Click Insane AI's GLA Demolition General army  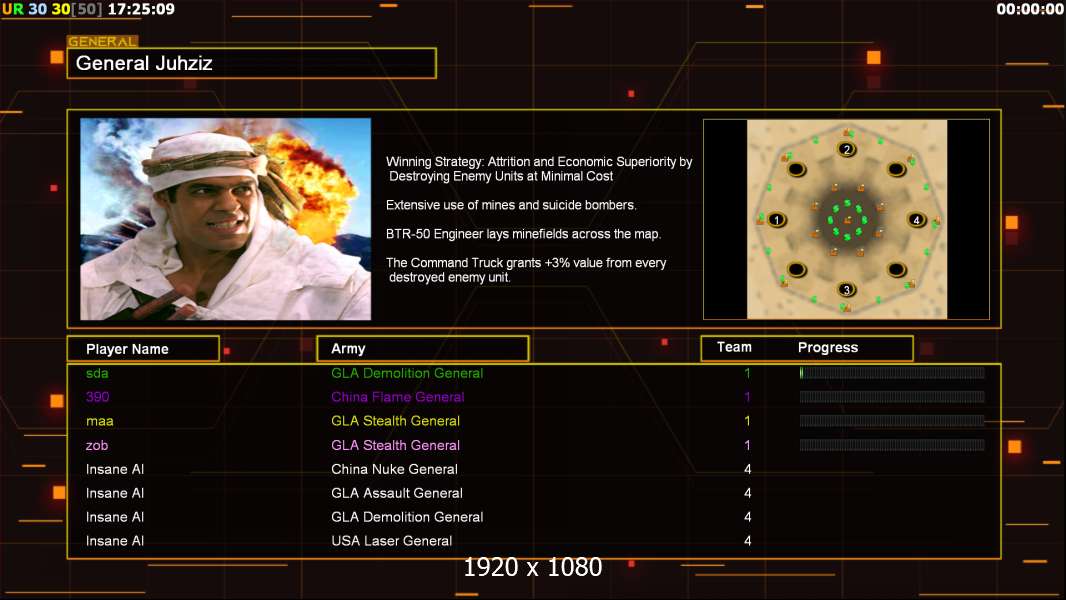point(407,517)
